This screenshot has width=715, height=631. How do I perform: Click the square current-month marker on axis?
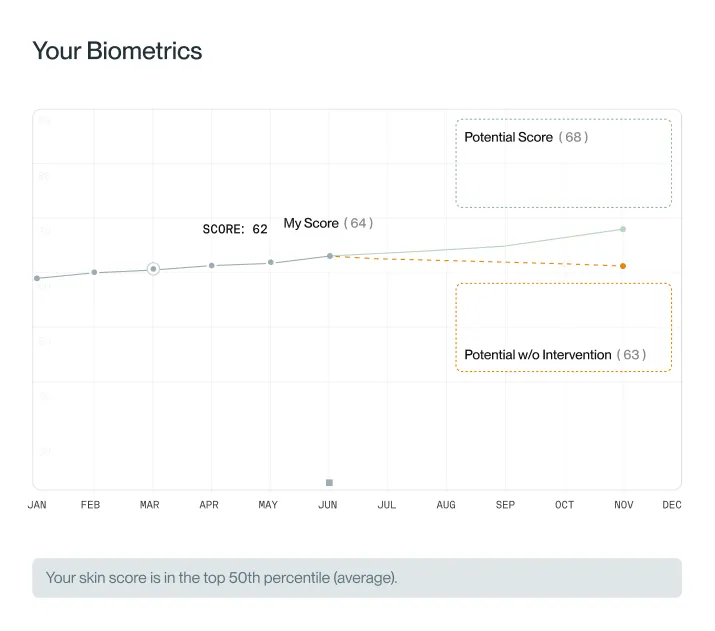click(x=329, y=483)
